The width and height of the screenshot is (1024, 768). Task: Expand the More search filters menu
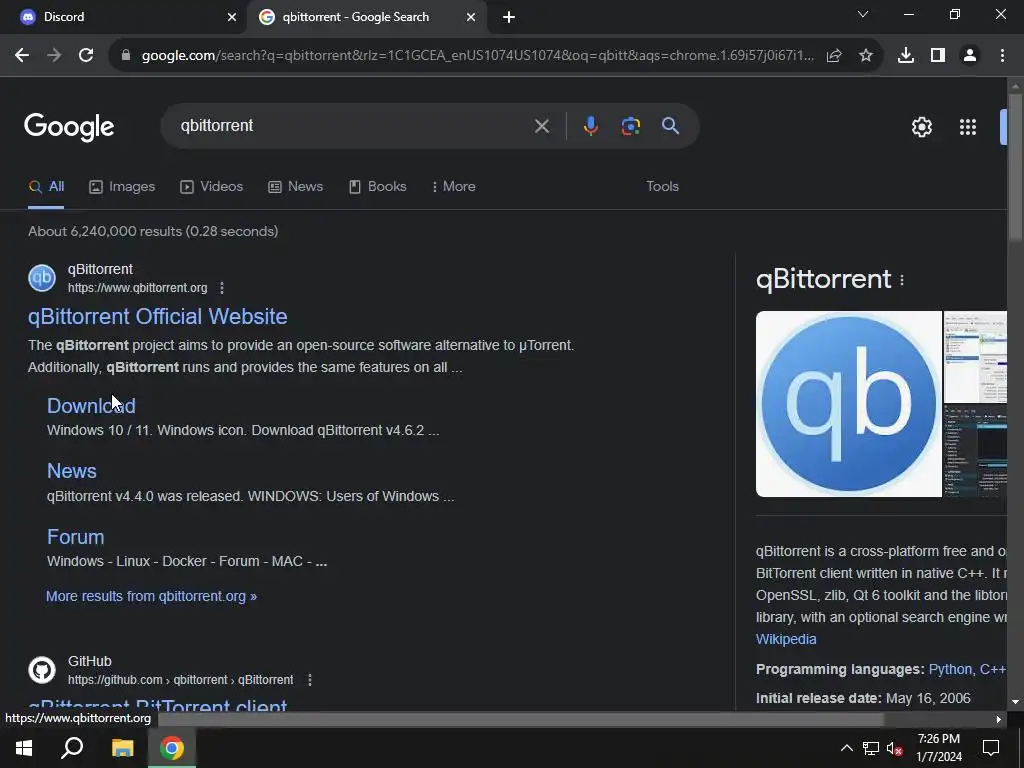pos(454,187)
